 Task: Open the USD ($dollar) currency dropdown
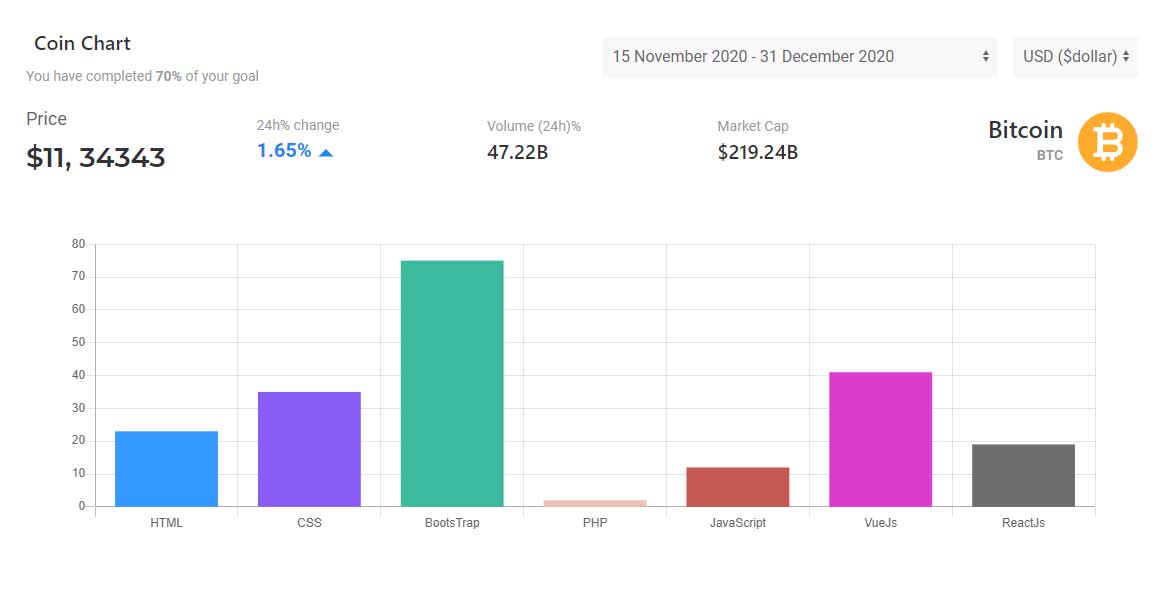(x=1075, y=57)
